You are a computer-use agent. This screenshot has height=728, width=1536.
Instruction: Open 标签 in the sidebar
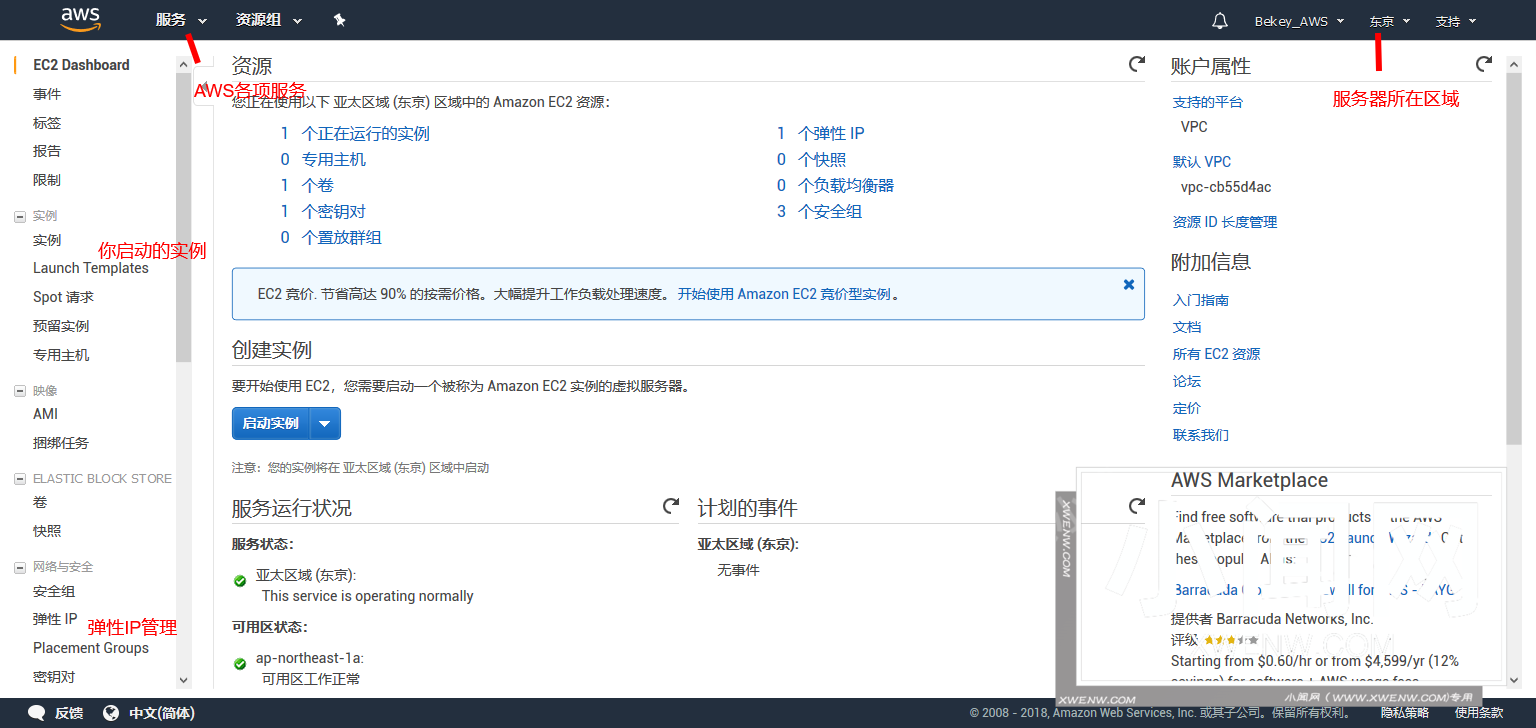tap(47, 123)
